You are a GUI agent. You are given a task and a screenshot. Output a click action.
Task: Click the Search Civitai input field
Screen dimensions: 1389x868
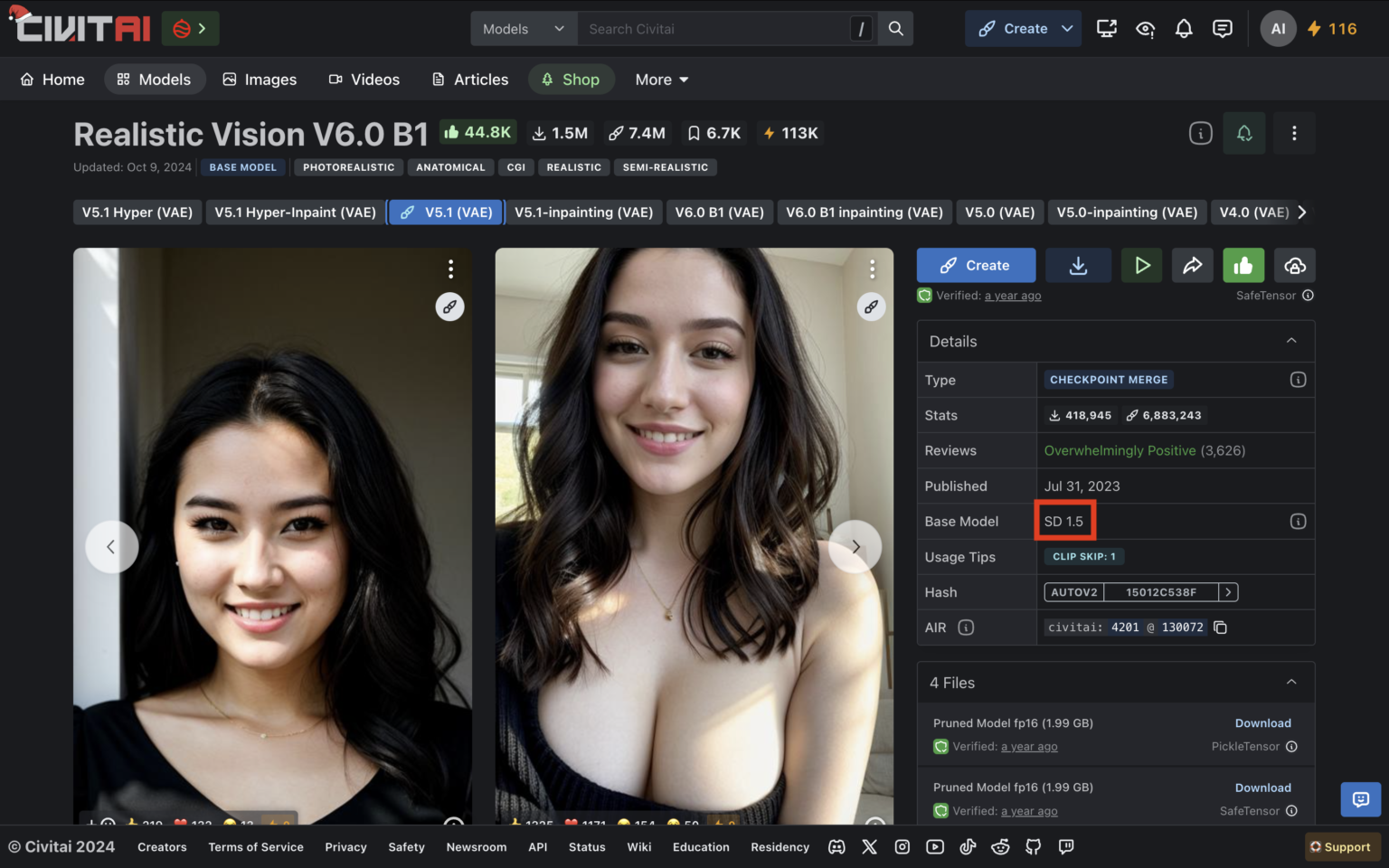click(714, 29)
